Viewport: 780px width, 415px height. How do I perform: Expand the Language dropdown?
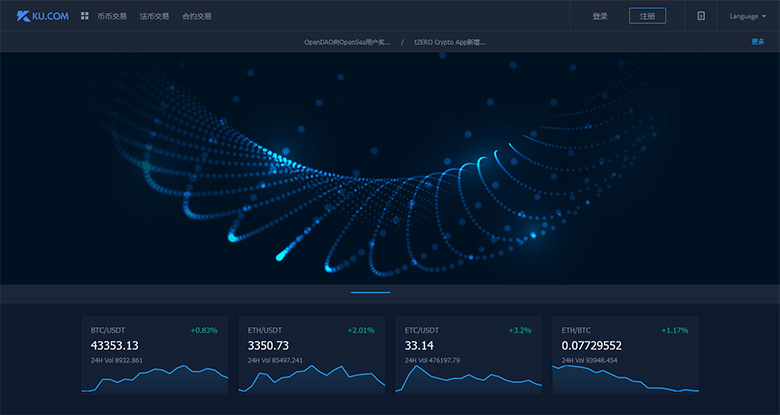[x=747, y=16]
